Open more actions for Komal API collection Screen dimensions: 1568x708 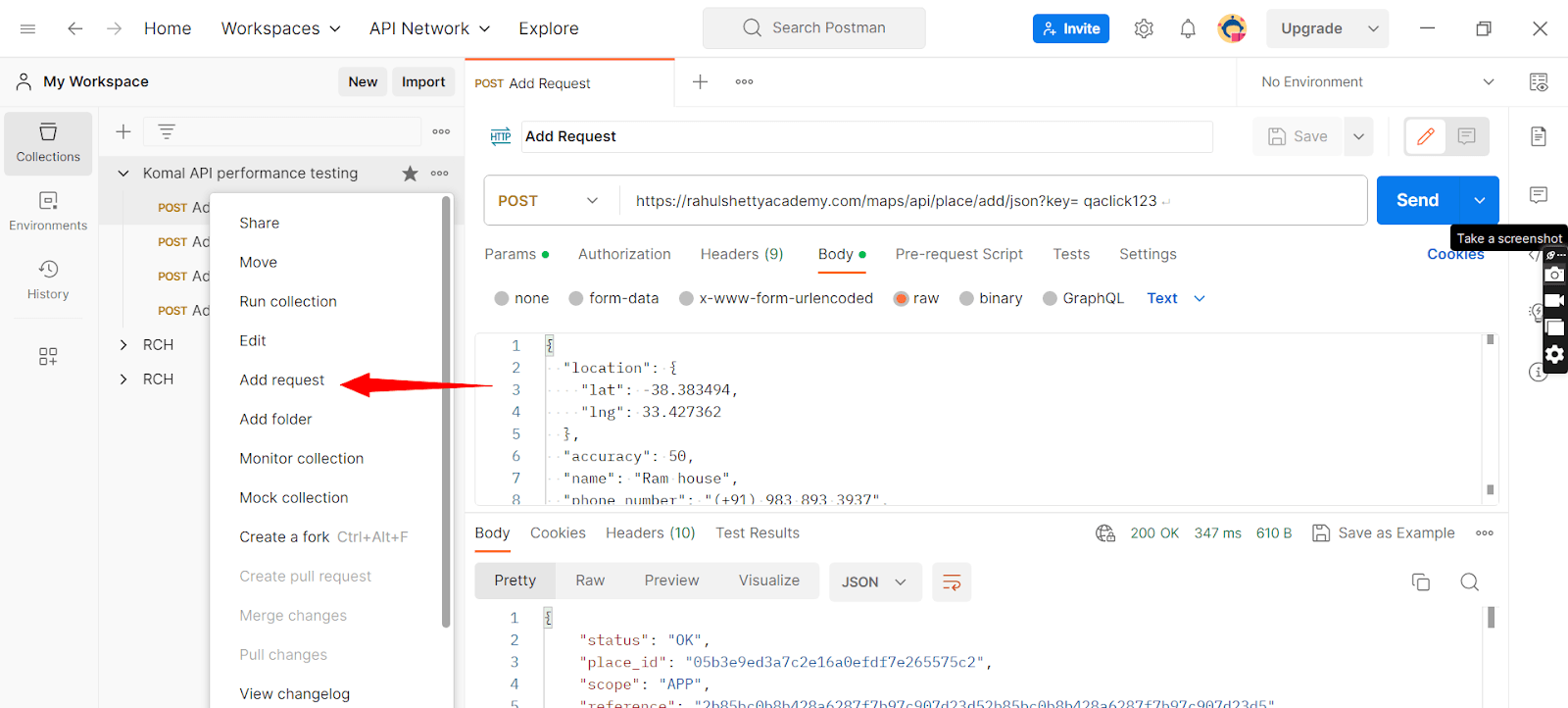pos(440,174)
